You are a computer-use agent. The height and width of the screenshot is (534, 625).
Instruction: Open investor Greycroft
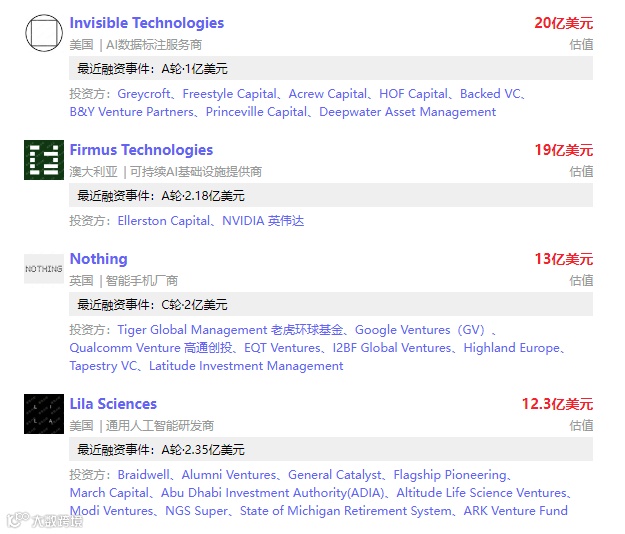pos(143,94)
